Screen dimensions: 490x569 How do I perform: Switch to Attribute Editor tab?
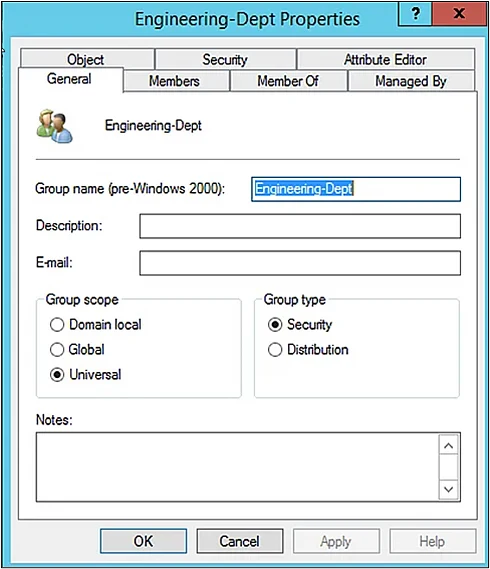coord(385,59)
